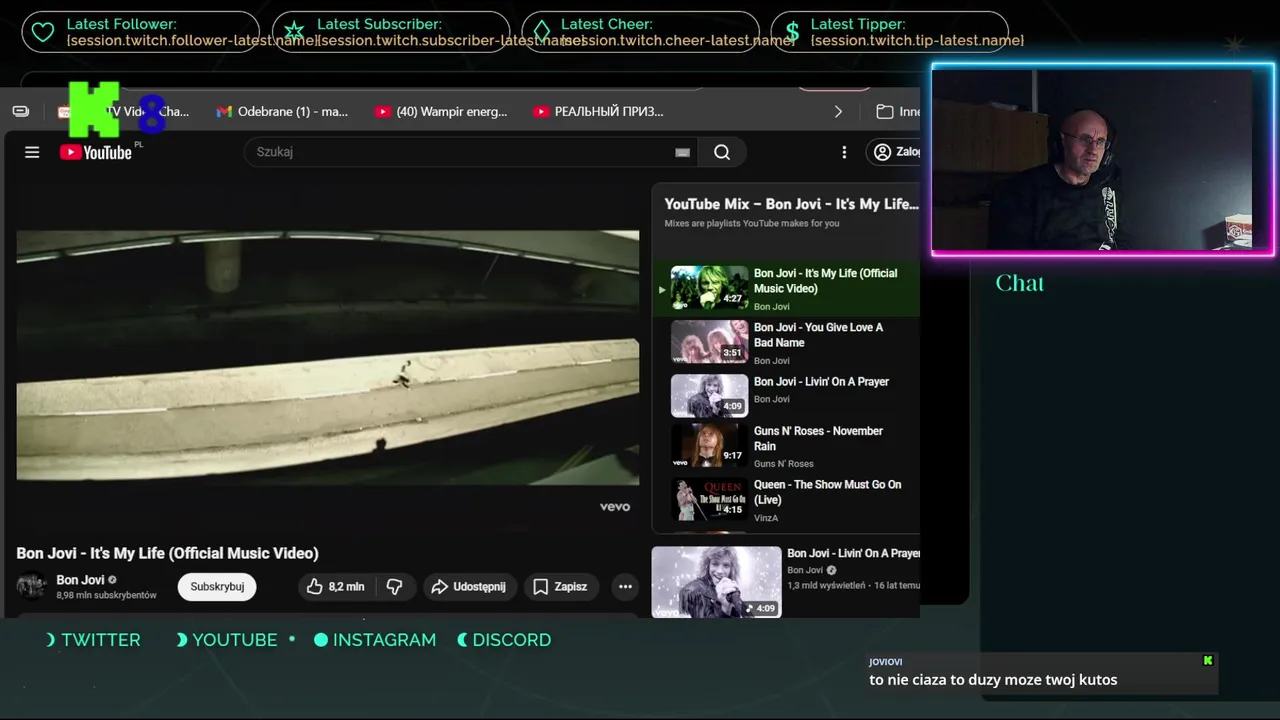
Task: Open the Odebrane Gmail bookmark
Action: [x=282, y=112]
